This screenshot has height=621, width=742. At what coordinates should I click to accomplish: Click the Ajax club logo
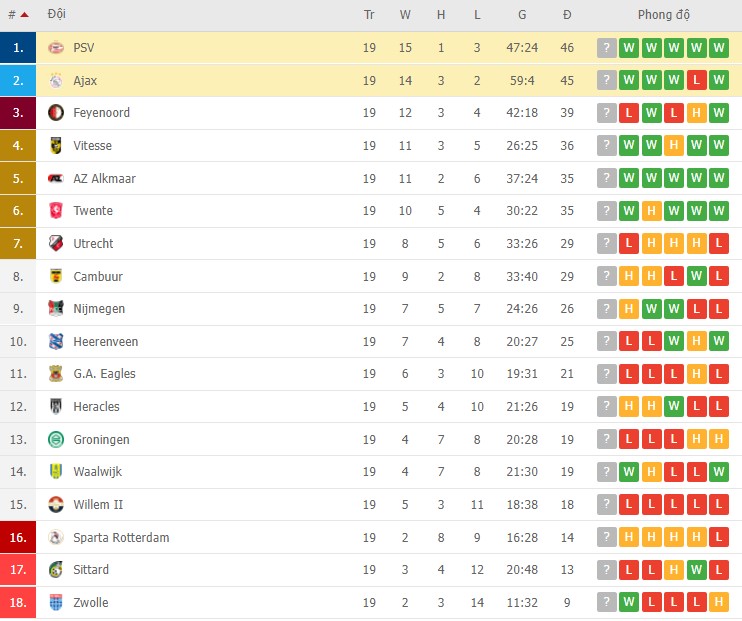tap(56, 81)
